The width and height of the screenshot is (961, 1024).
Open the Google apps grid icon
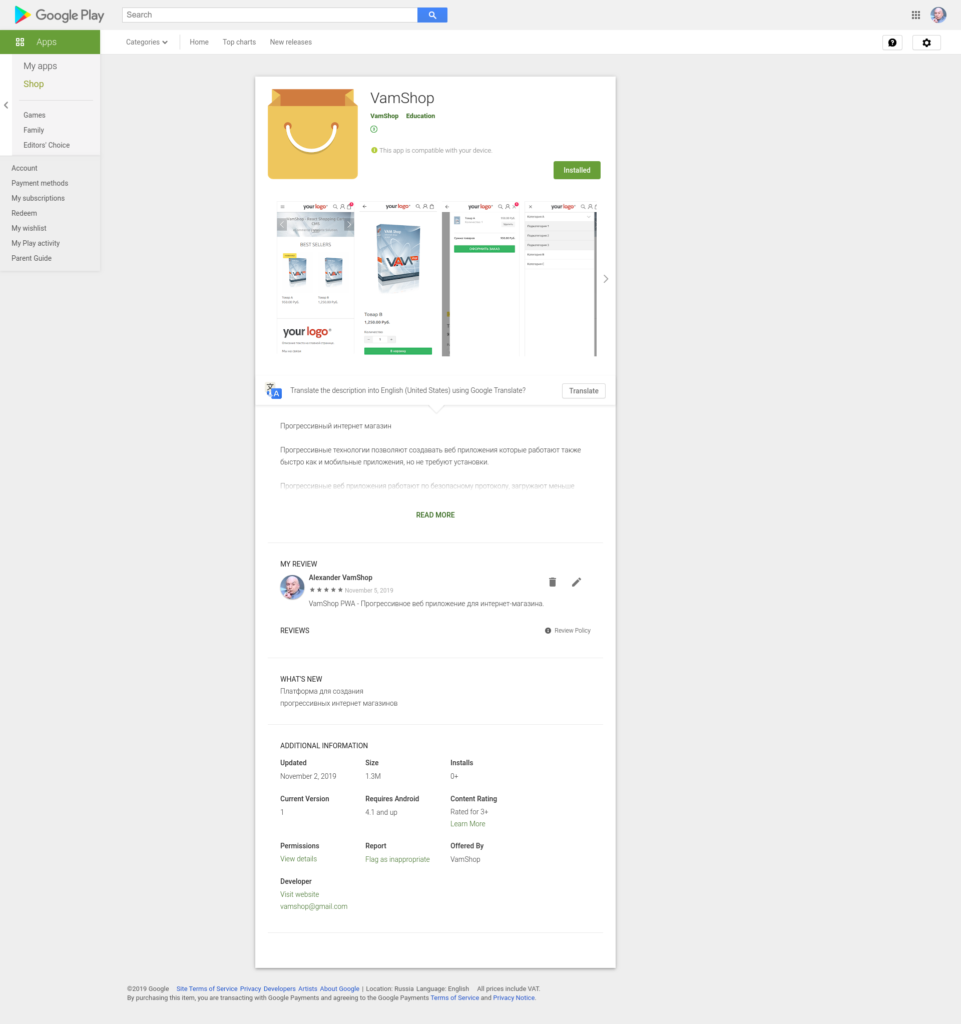(916, 14)
